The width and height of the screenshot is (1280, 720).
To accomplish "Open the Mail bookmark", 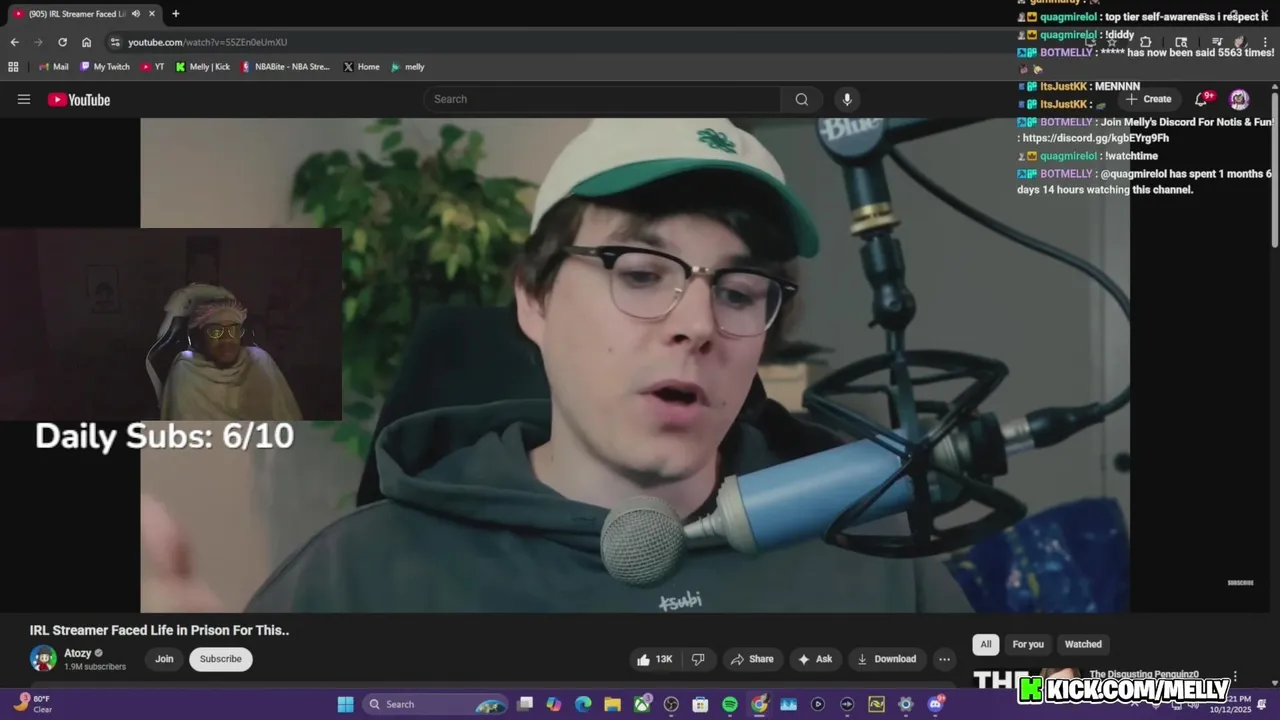I will pos(53,67).
